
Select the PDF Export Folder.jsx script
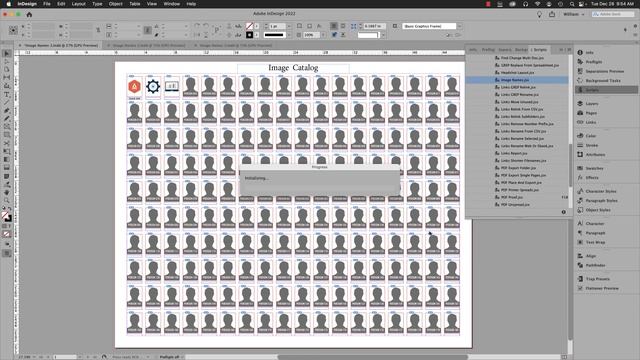517,168
